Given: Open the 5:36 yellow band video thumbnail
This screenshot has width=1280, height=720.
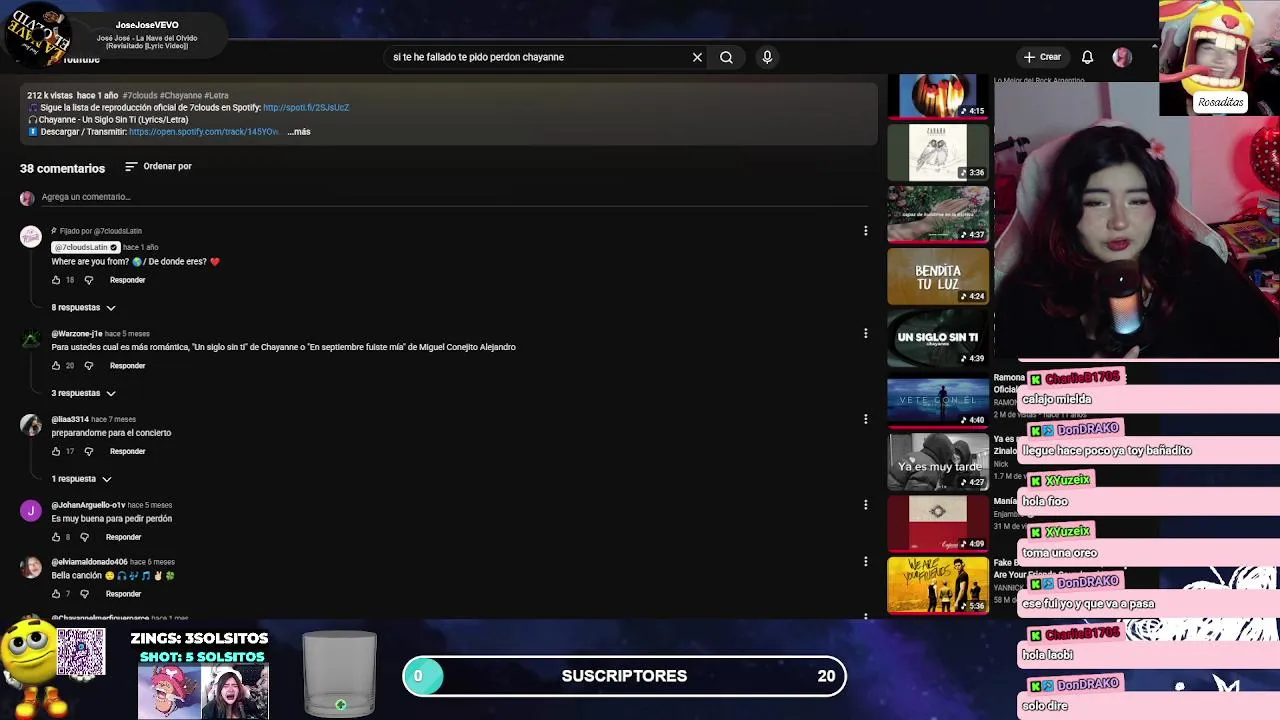Looking at the screenshot, I should click(938, 586).
